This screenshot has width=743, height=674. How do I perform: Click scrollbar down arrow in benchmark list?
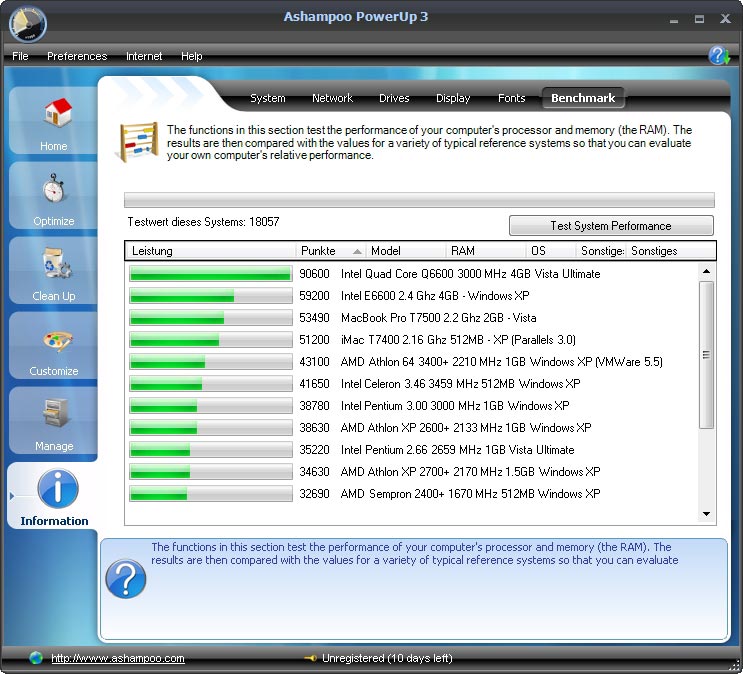tap(706, 514)
